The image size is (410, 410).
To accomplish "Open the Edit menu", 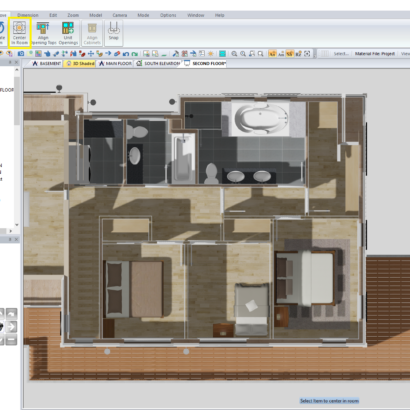I will pyautogui.click(x=53, y=15).
